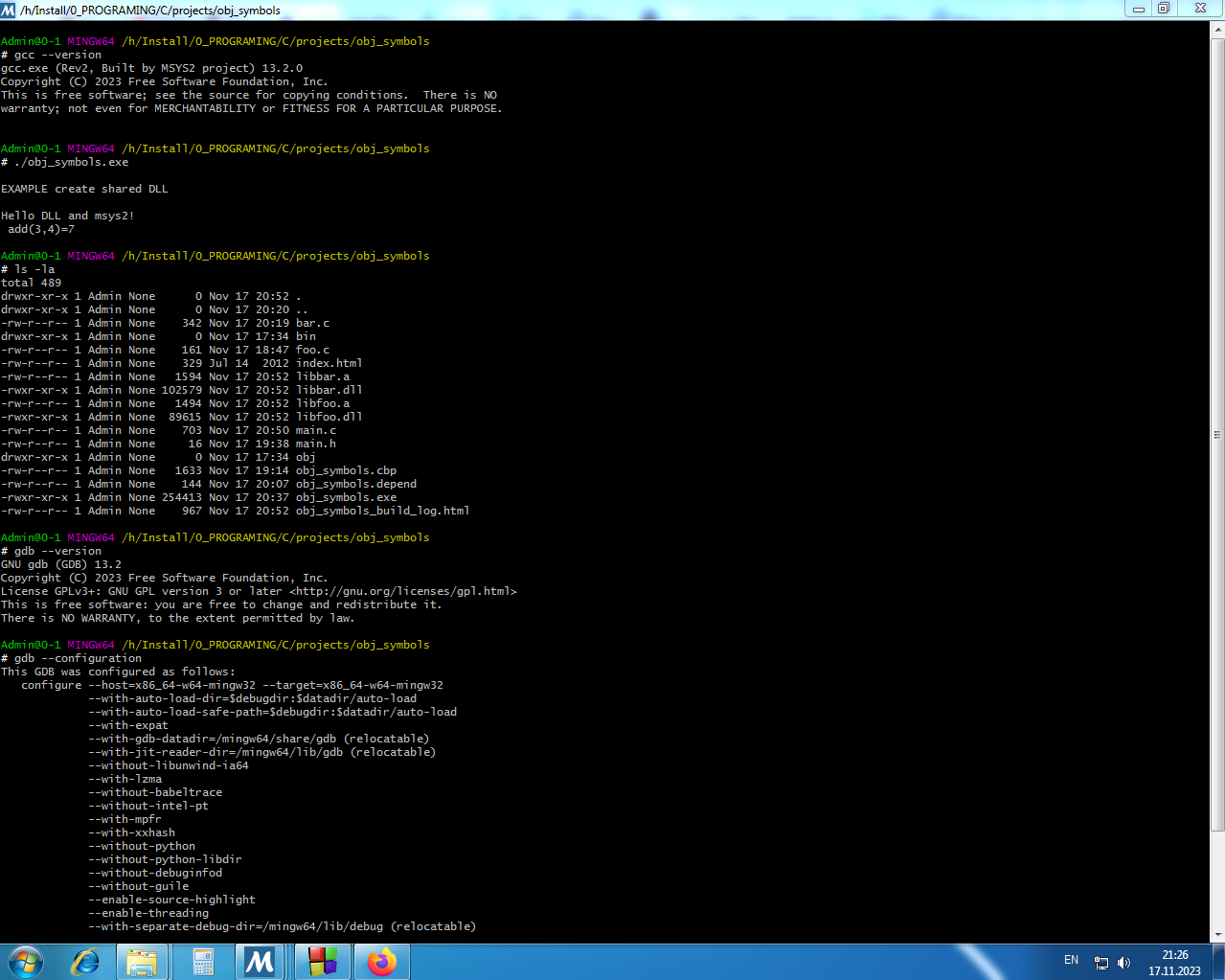Click the '--host=x86_64-w64-mingw32' configure text
Image resolution: width=1225 pixels, height=980 pixels.
pos(171,685)
